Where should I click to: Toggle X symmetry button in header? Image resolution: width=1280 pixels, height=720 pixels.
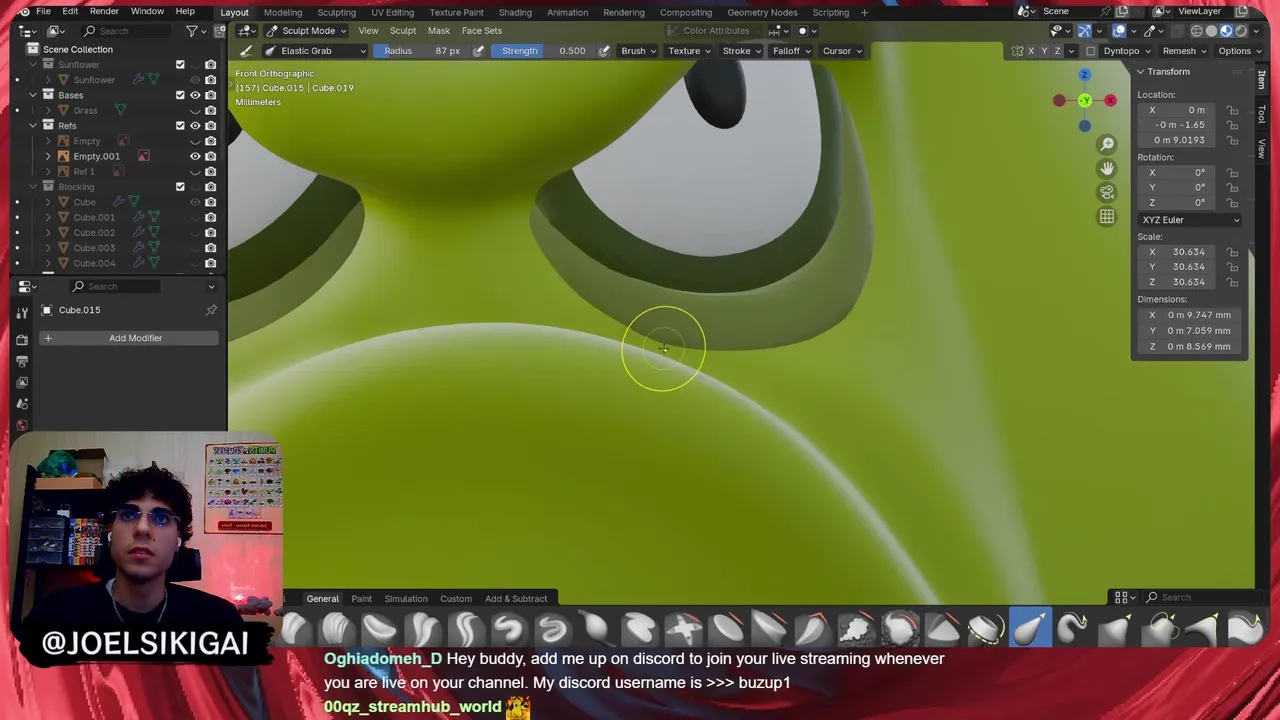1031,51
